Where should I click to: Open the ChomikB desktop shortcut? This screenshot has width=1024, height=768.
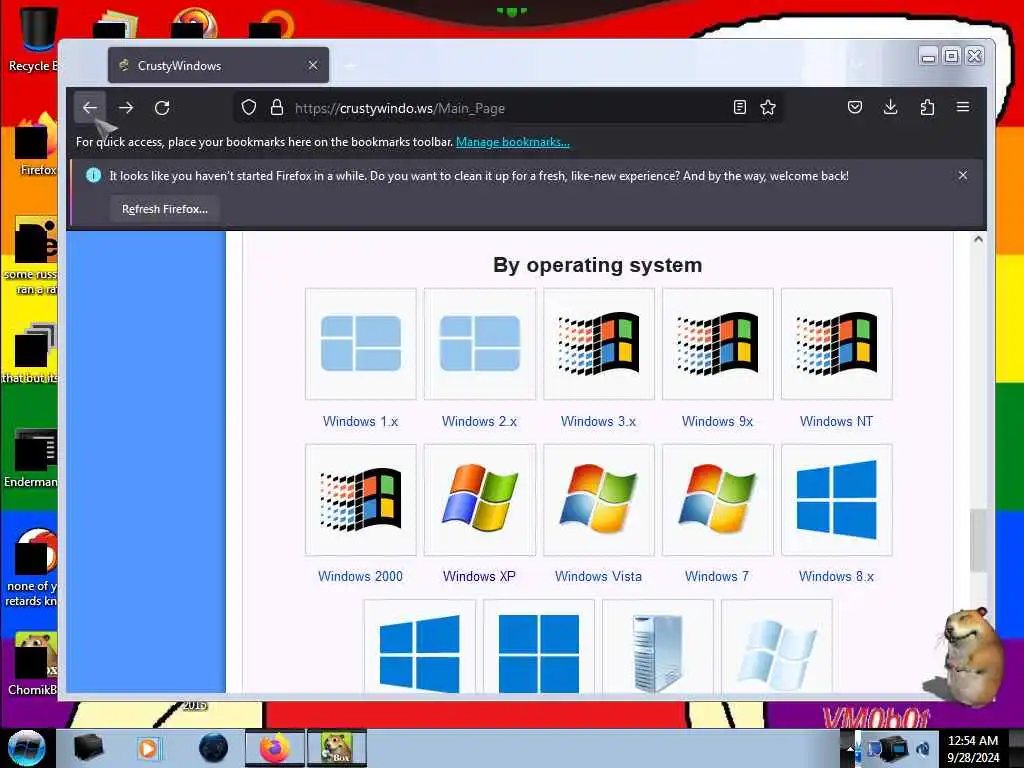pos(31,663)
